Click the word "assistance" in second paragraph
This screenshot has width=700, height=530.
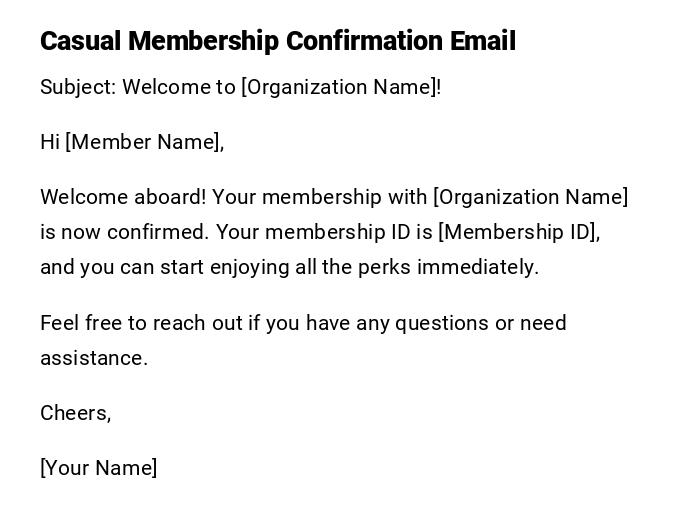tap(92, 358)
